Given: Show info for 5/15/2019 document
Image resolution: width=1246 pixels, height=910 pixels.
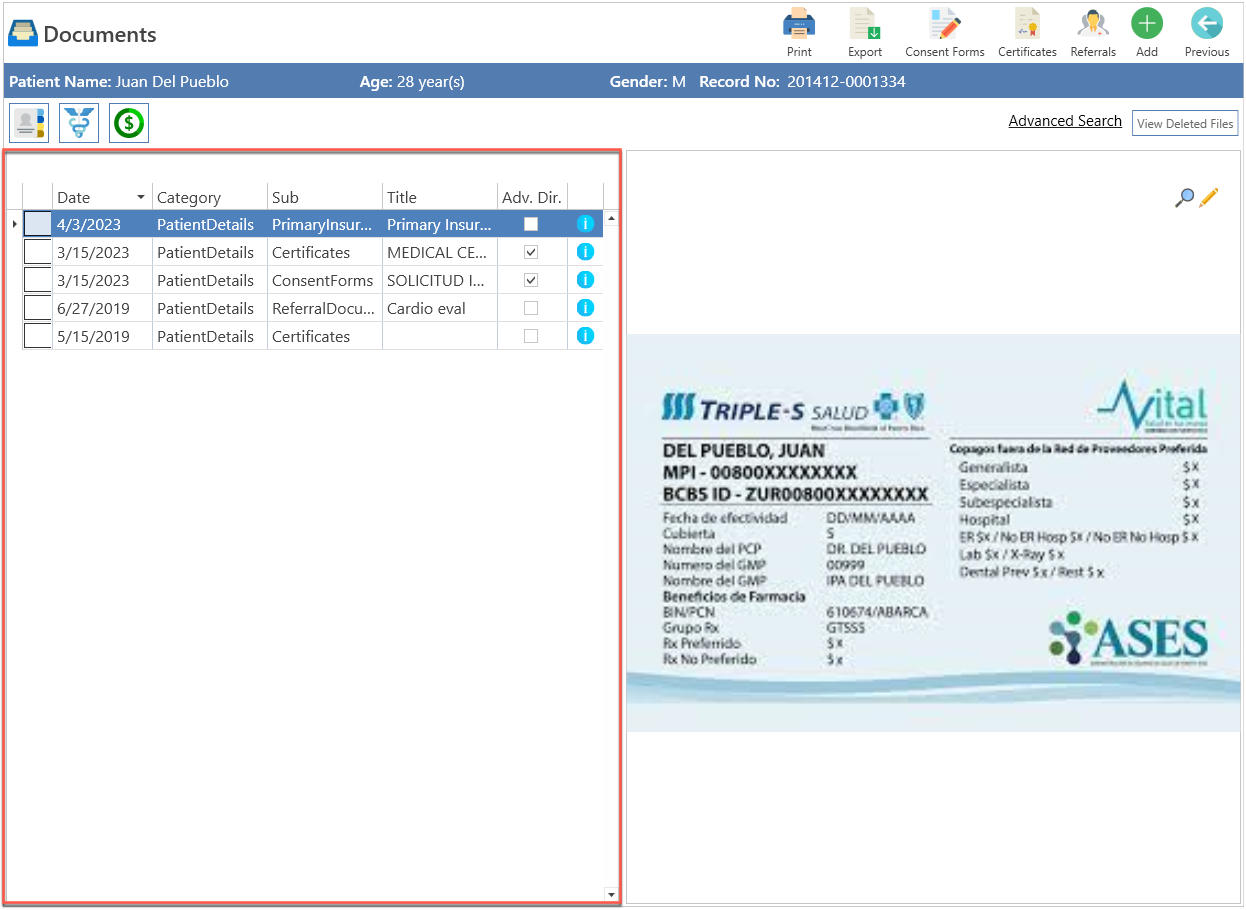Looking at the screenshot, I should pyautogui.click(x=586, y=336).
